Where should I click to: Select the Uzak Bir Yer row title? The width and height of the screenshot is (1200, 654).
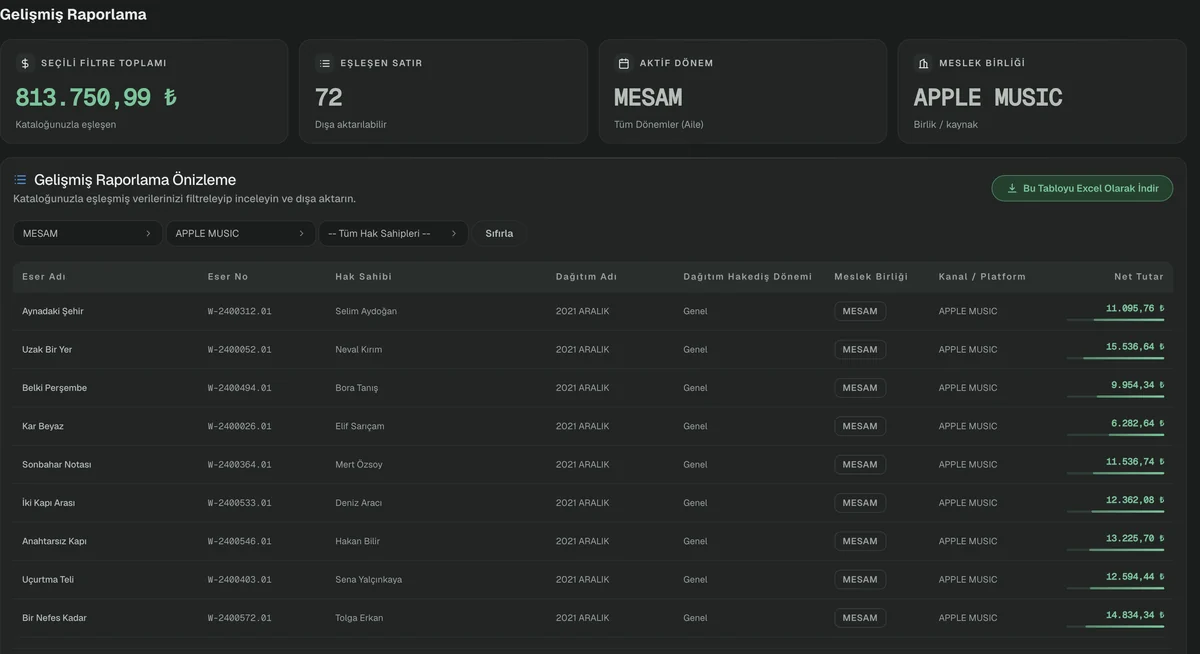click(x=47, y=350)
